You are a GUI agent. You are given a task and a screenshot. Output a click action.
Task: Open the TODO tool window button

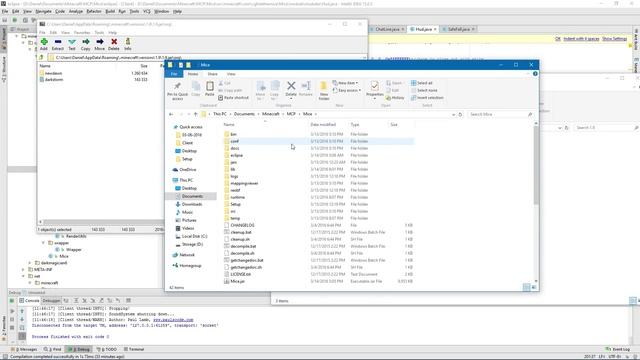click(x=107, y=349)
